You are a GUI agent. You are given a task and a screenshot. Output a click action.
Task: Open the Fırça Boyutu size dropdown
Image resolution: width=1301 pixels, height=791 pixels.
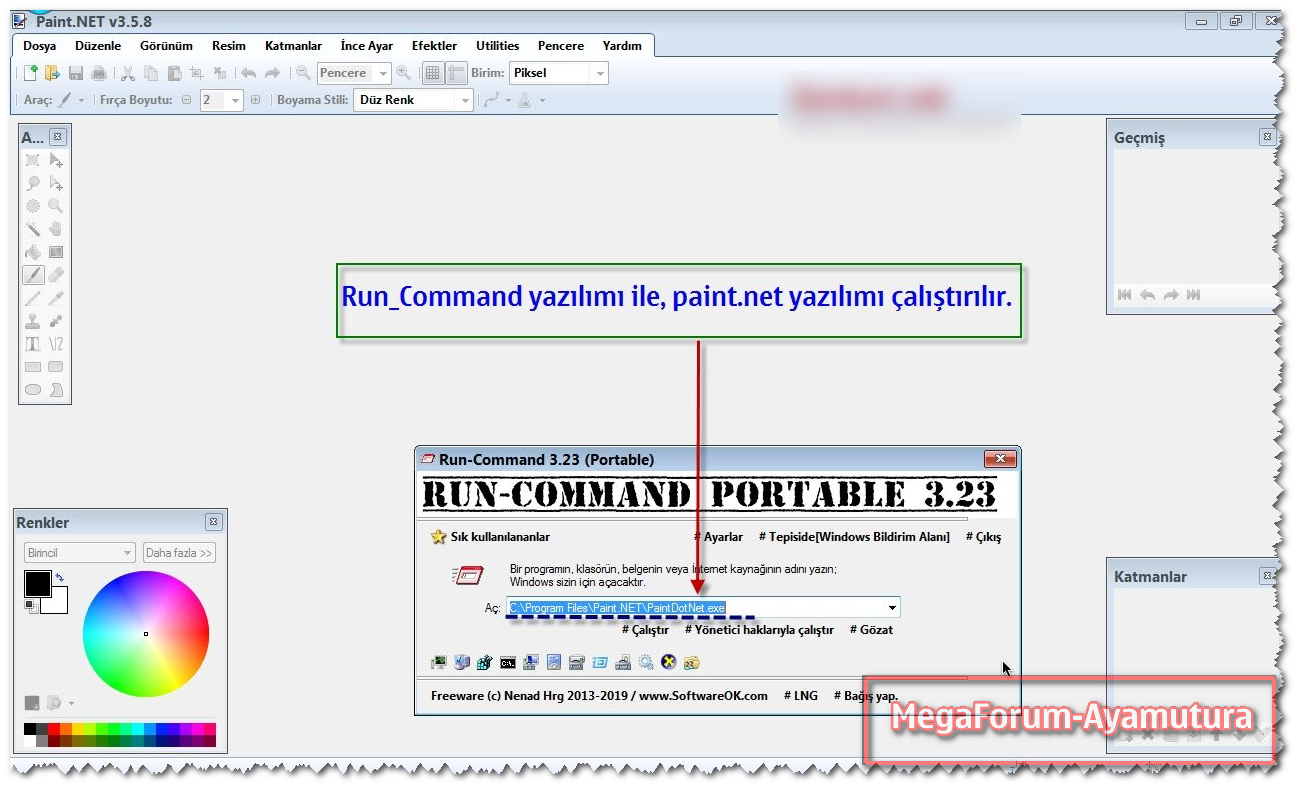coord(236,100)
